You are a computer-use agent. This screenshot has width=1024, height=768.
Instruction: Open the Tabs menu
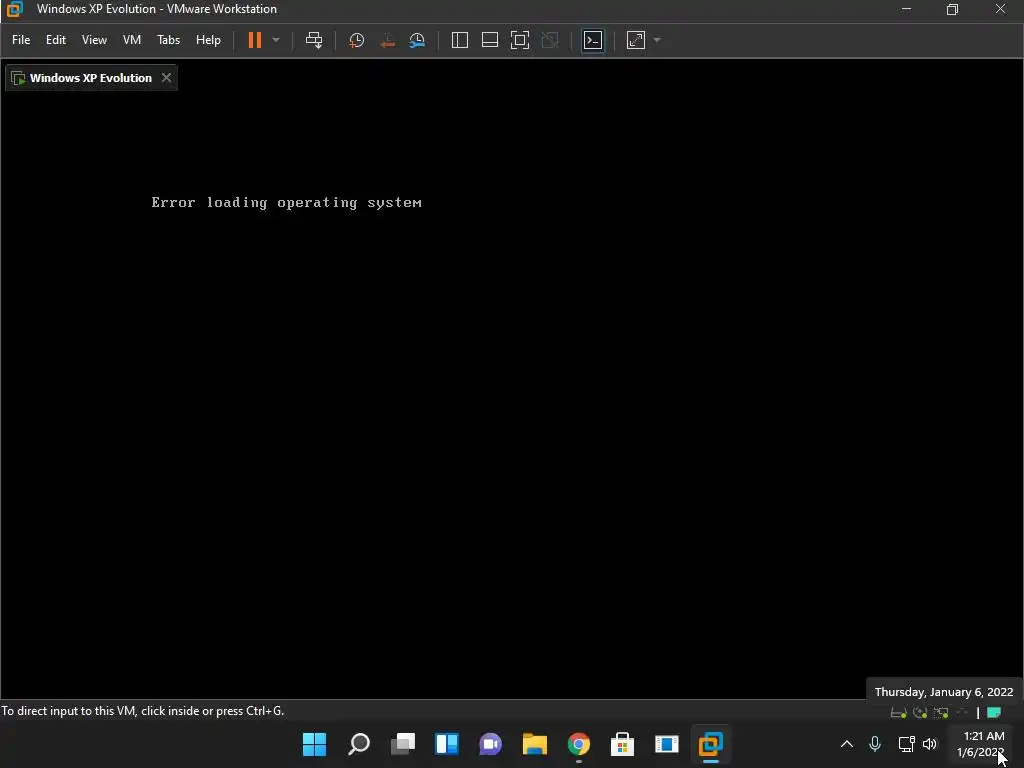coord(168,40)
